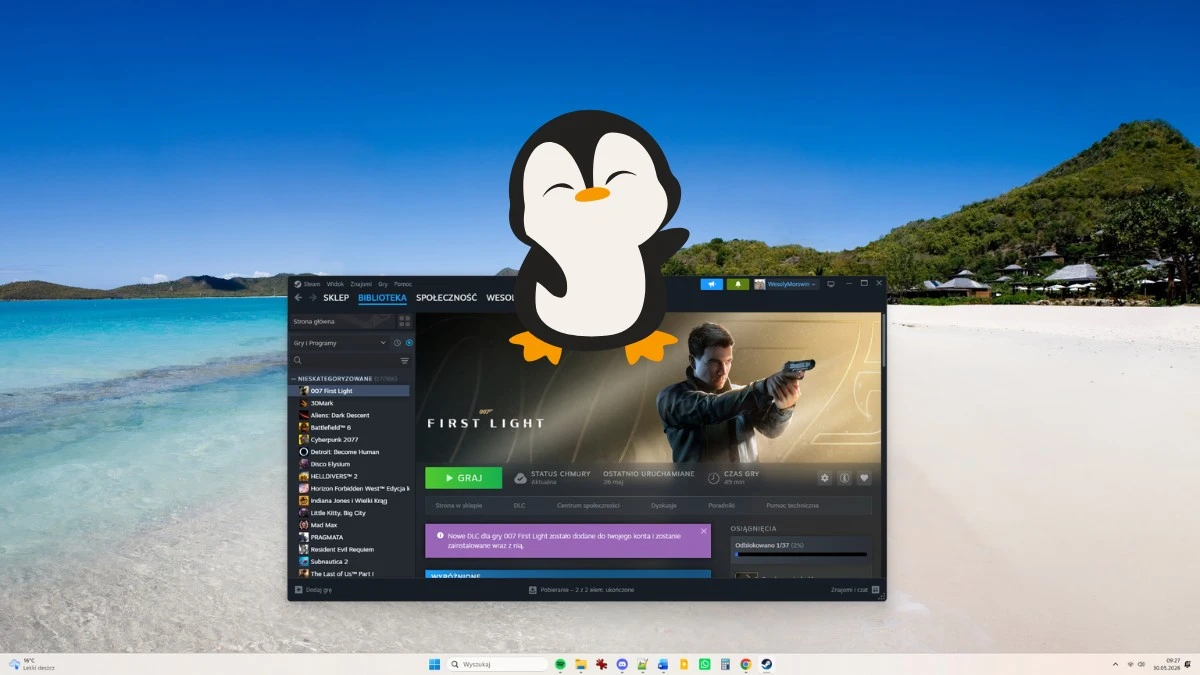Switch library to grid collections view icon
1200x675 pixels.
click(404, 321)
